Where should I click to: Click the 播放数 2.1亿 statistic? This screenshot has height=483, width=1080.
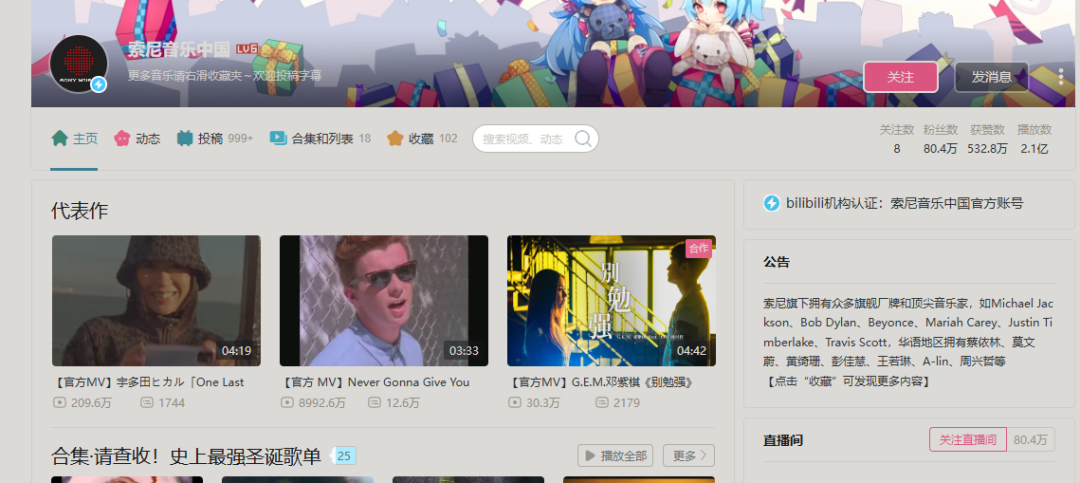1035,138
